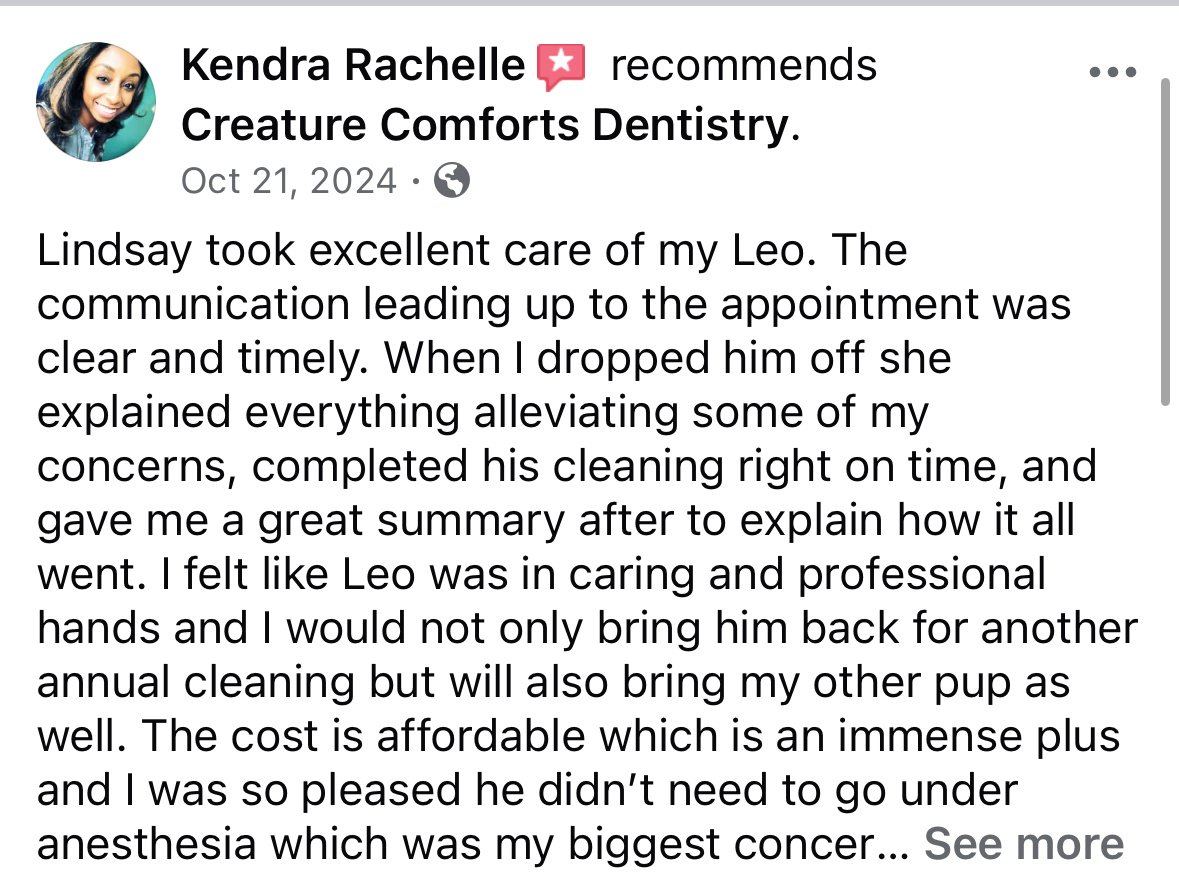Click the line starting hands and I would

[587, 628]
